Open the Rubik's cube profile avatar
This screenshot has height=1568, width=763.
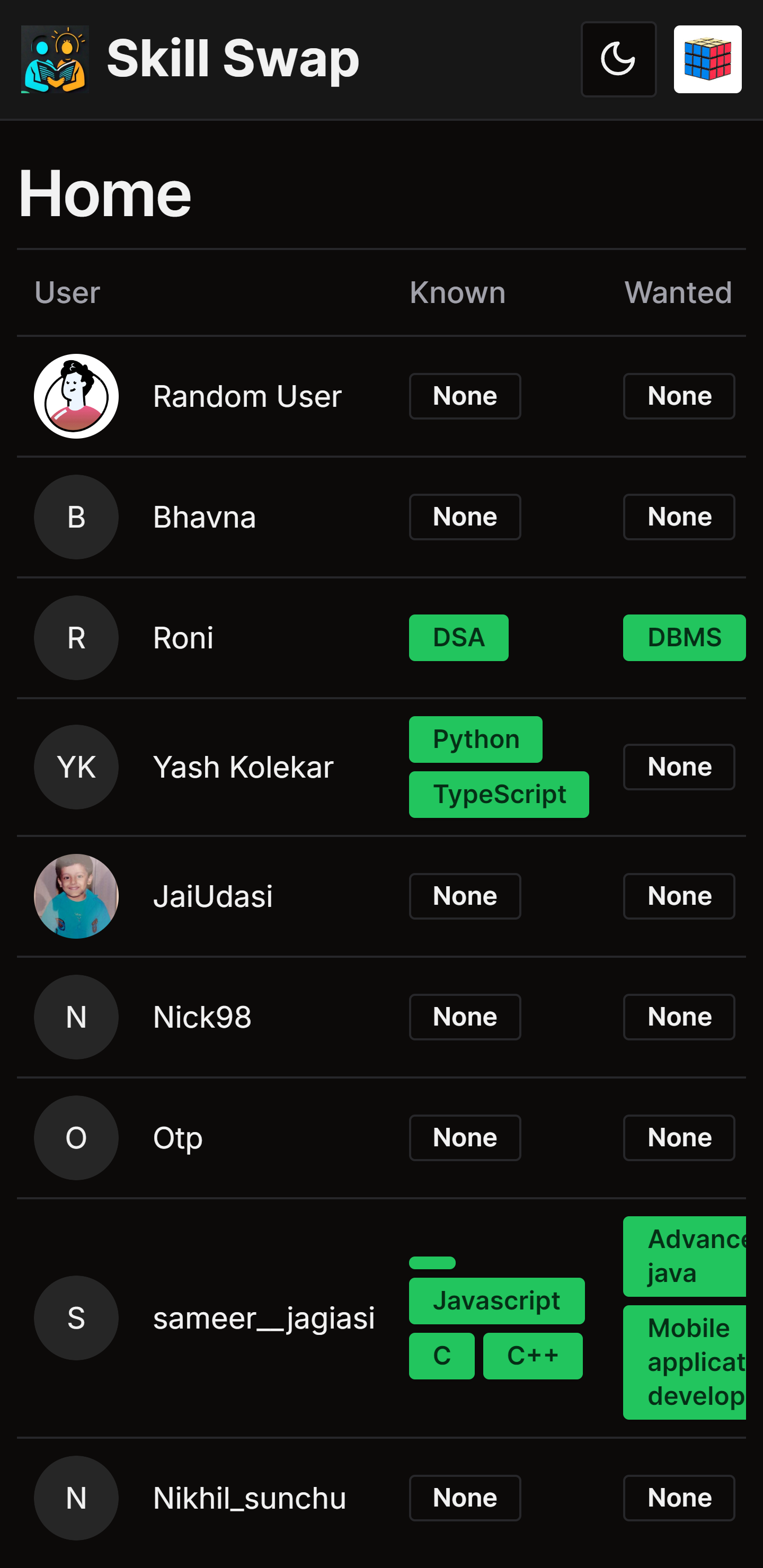[707, 59]
